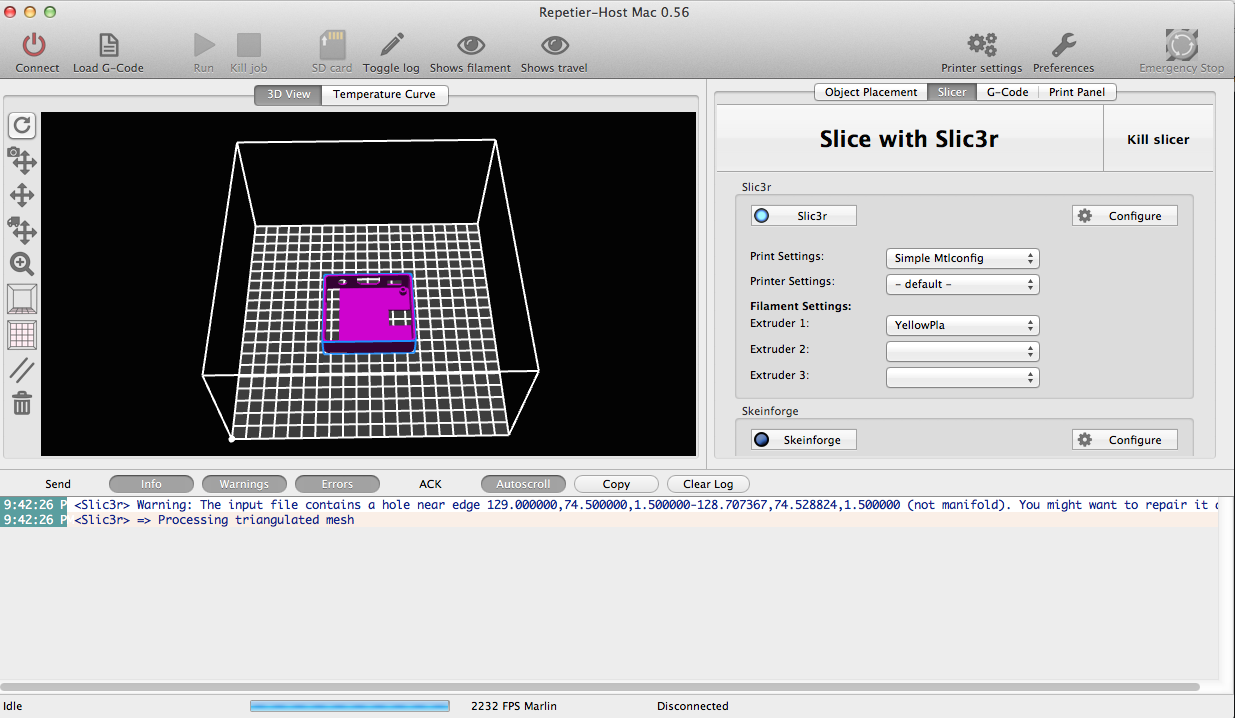Open Extruder 2 dropdown

click(x=963, y=351)
